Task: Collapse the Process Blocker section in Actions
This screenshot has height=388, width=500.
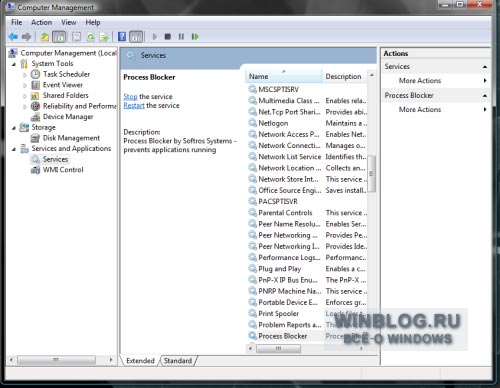Action: (485, 96)
